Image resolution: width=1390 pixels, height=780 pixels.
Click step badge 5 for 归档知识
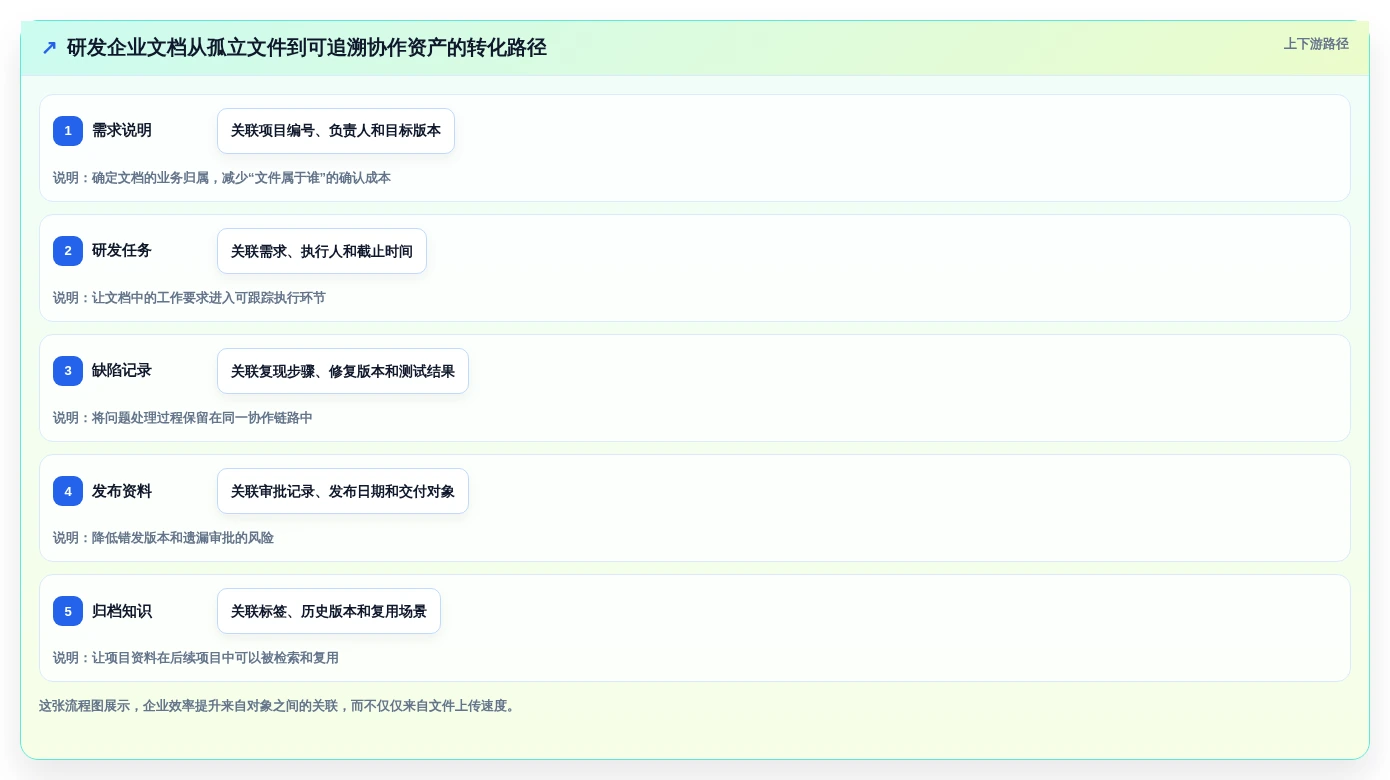tap(68, 611)
